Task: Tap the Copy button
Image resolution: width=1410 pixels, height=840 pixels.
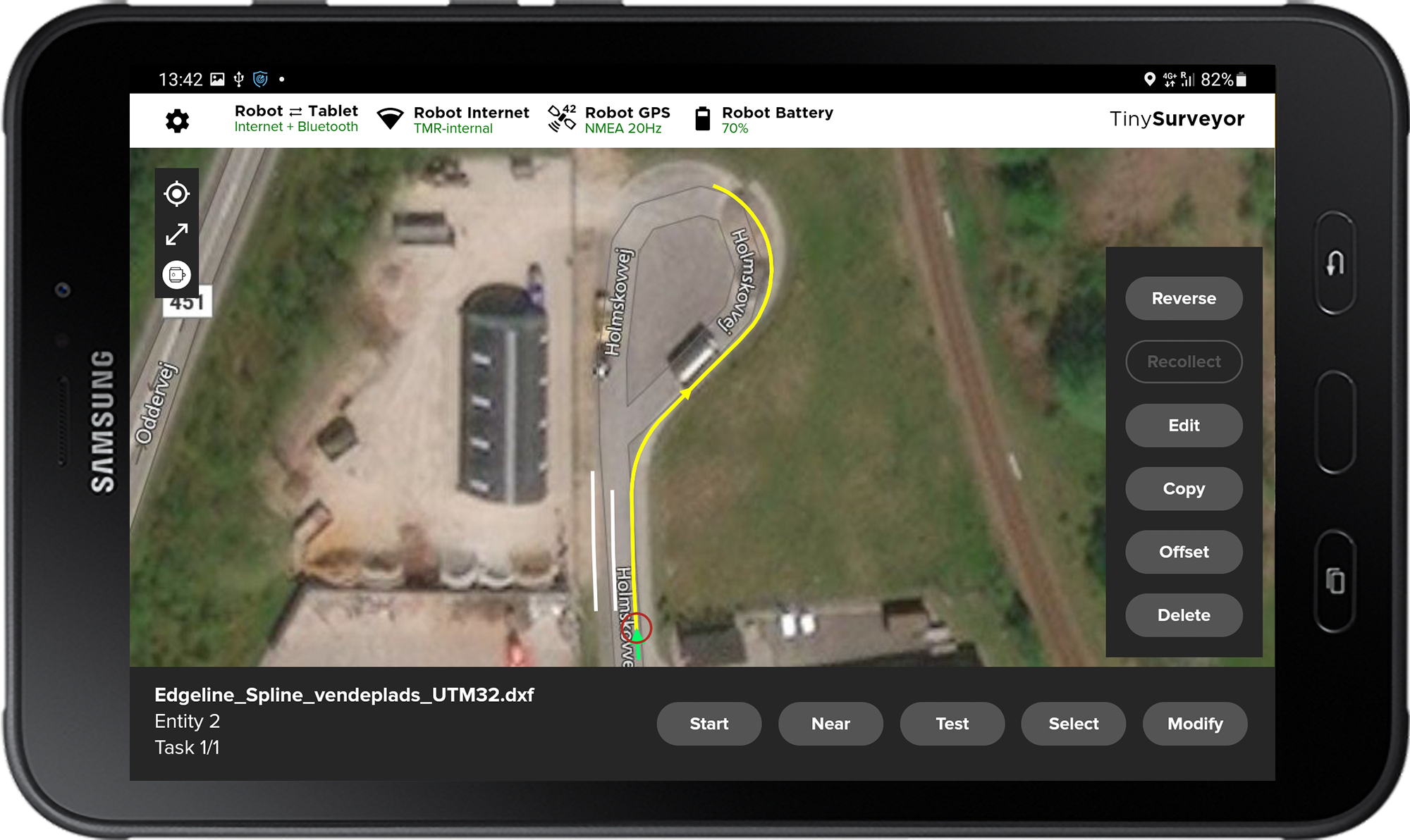Action: point(1183,488)
